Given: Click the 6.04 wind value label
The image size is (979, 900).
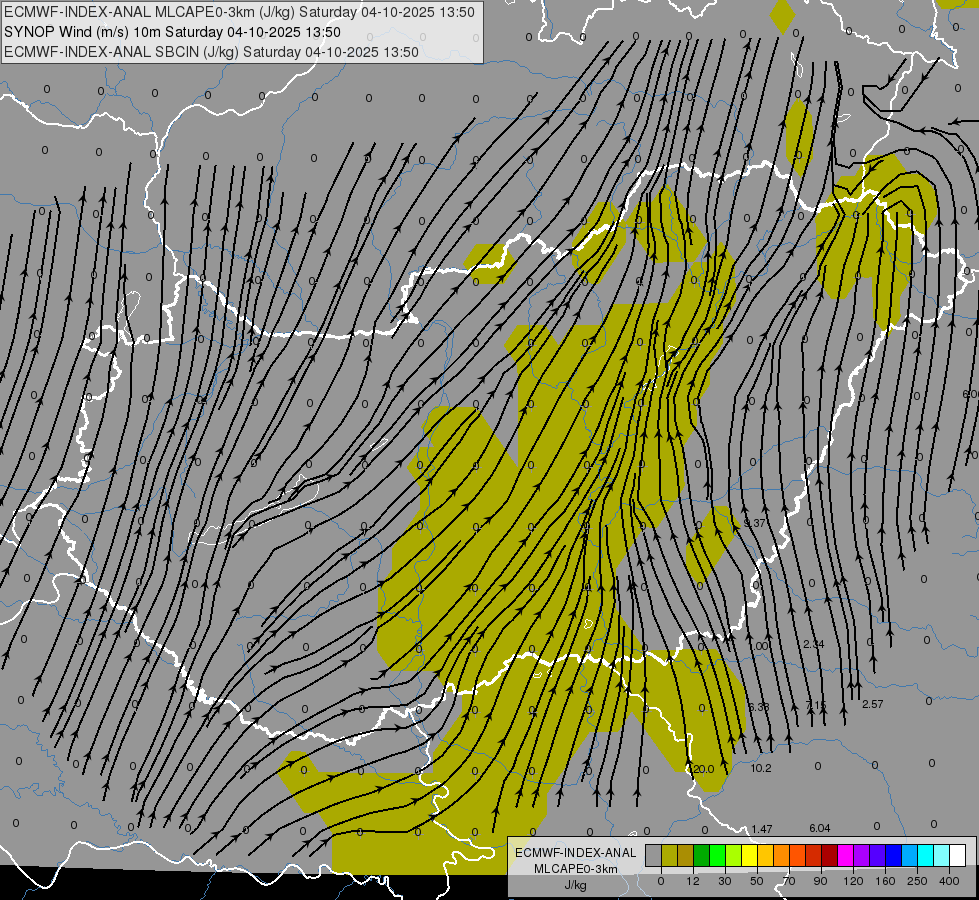Looking at the screenshot, I should pyautogui.click(x=819, y=828).
